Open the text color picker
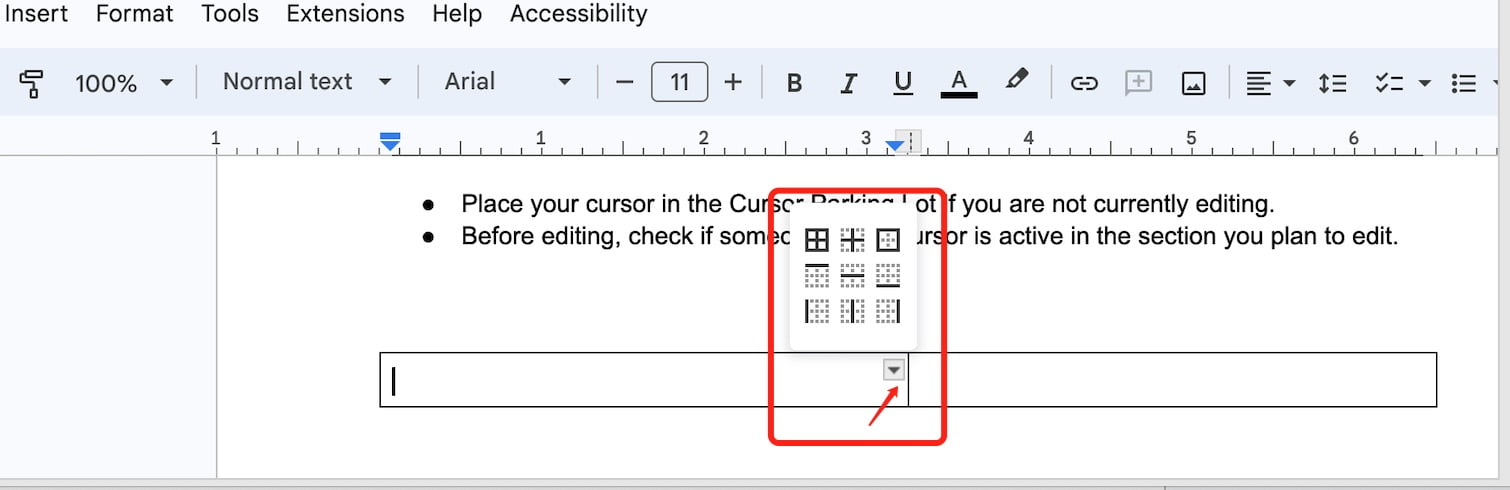The image size is (1510, 490). pos(958,83)
